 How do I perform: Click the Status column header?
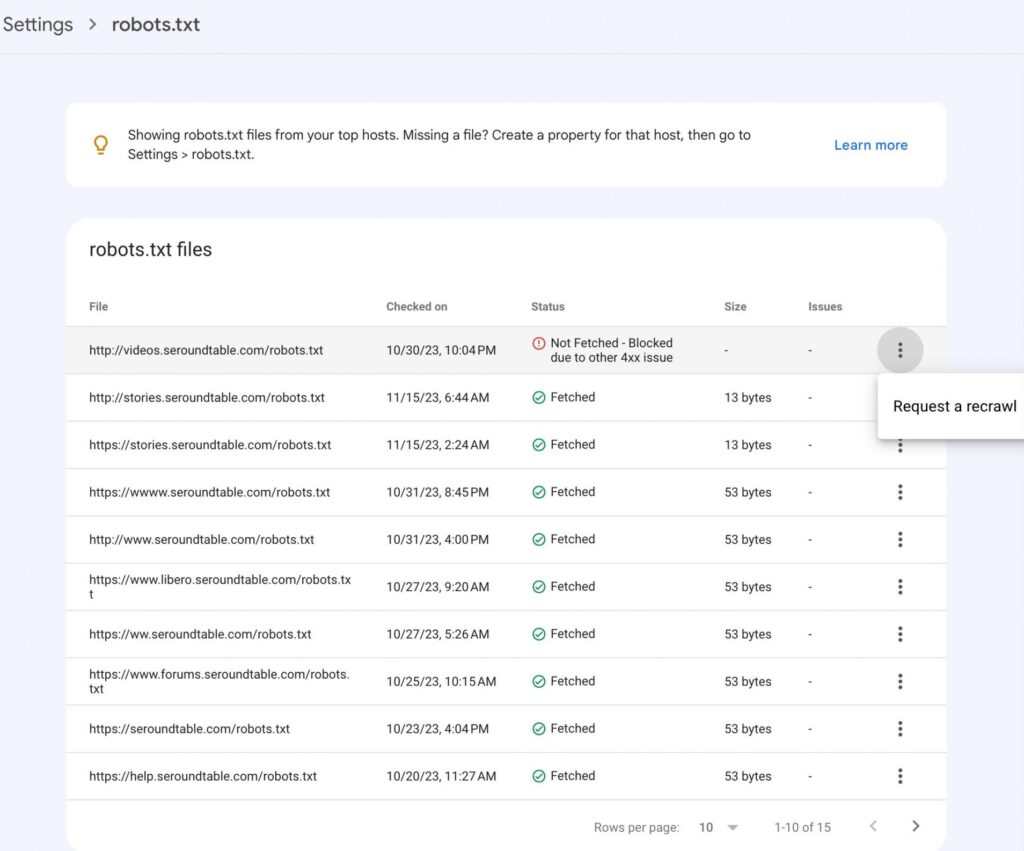point(547,306)
